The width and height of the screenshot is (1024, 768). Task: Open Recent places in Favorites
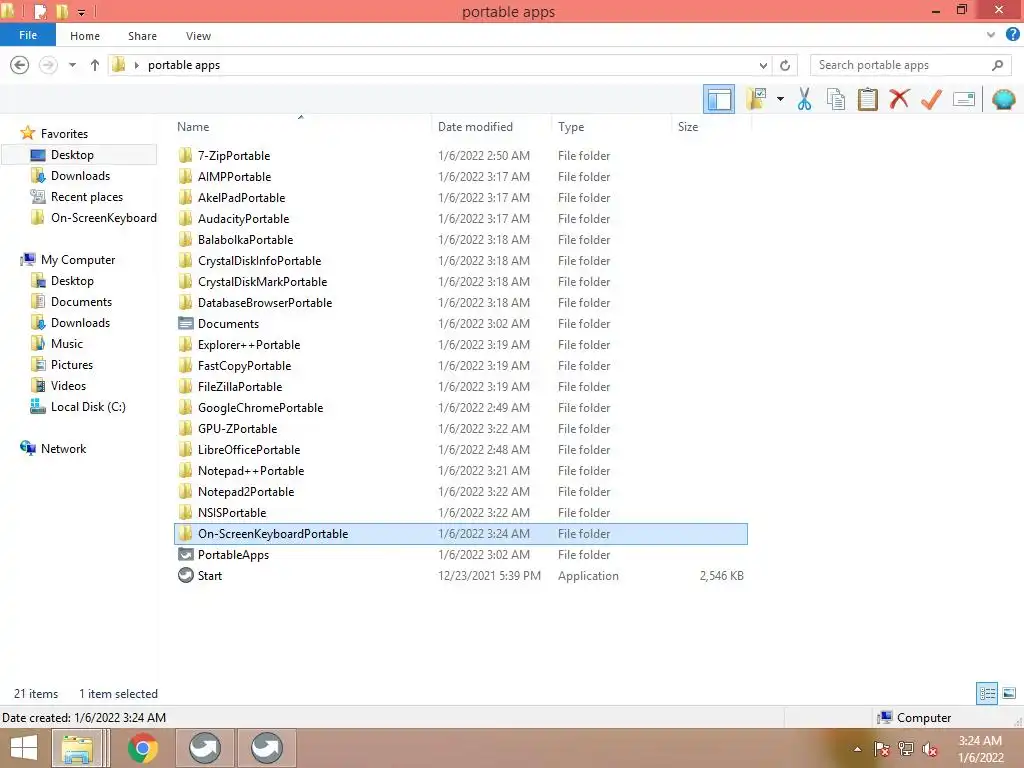(x=87, y=197)
